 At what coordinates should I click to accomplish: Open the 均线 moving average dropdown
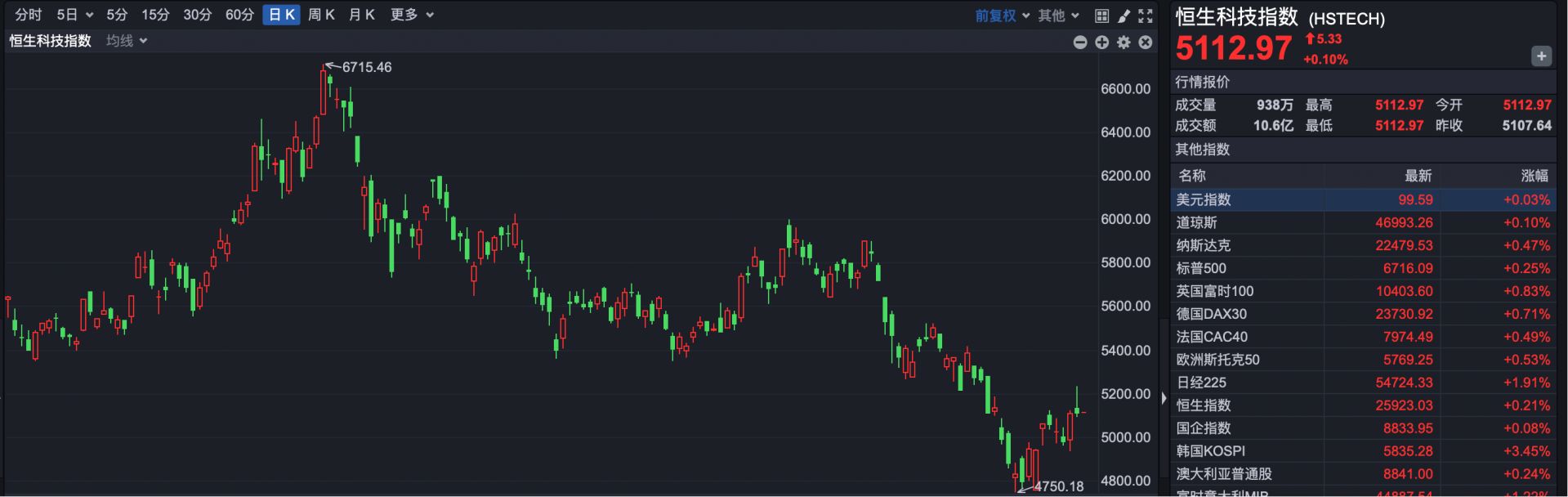pos(127,41)
